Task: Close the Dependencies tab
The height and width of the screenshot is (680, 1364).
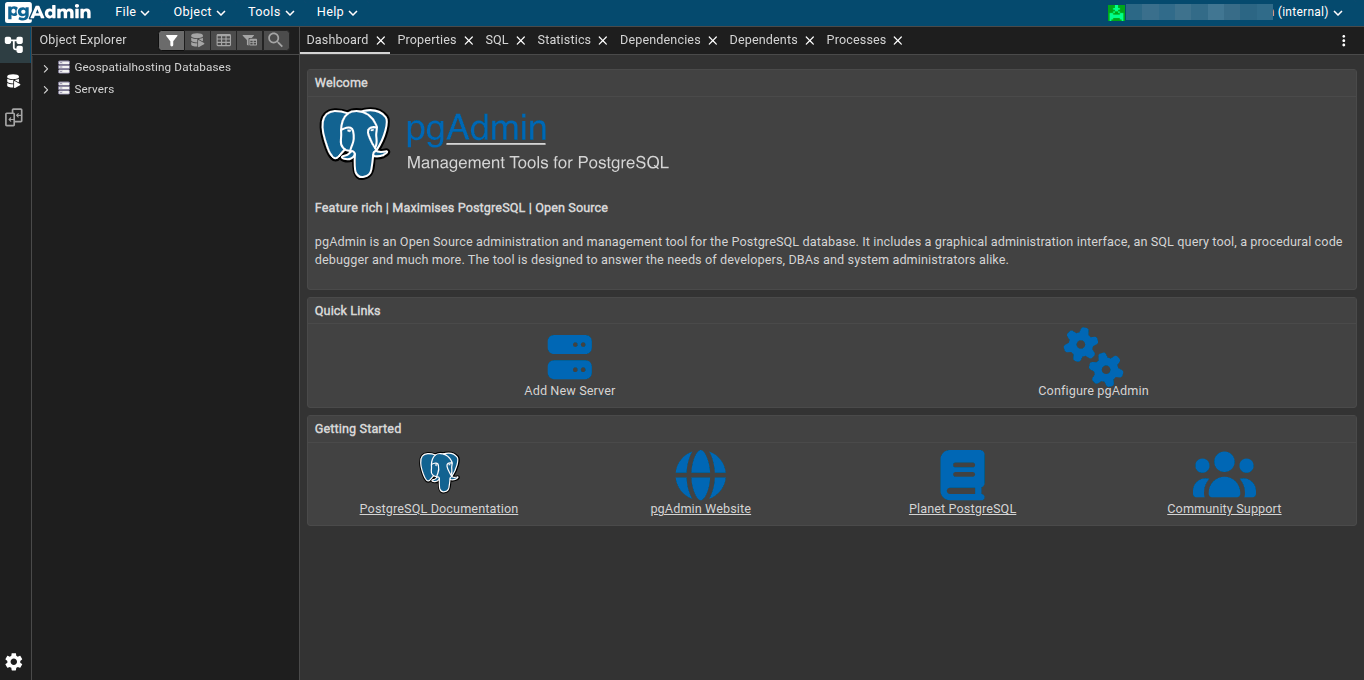Action: click(713, 41)
